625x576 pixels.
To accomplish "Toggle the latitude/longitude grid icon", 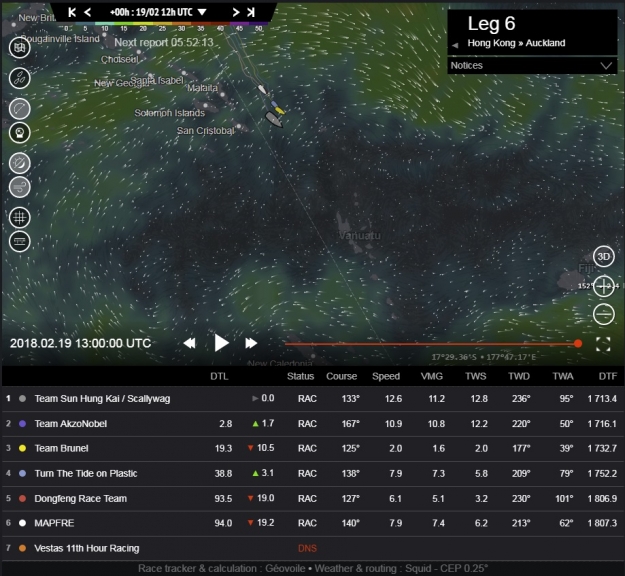I will click(x=20, y=218).
